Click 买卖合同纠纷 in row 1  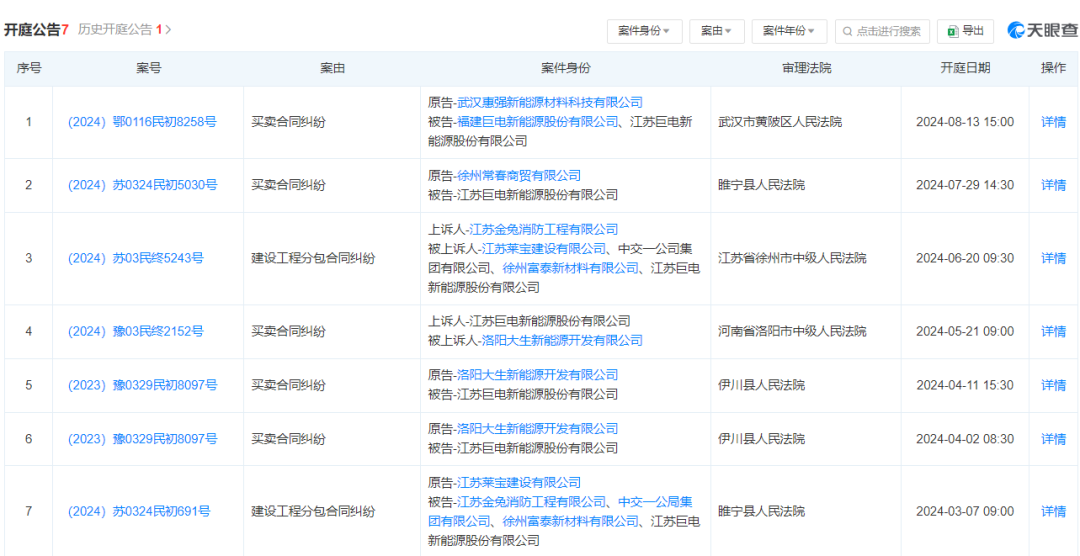tap(288, 122)
